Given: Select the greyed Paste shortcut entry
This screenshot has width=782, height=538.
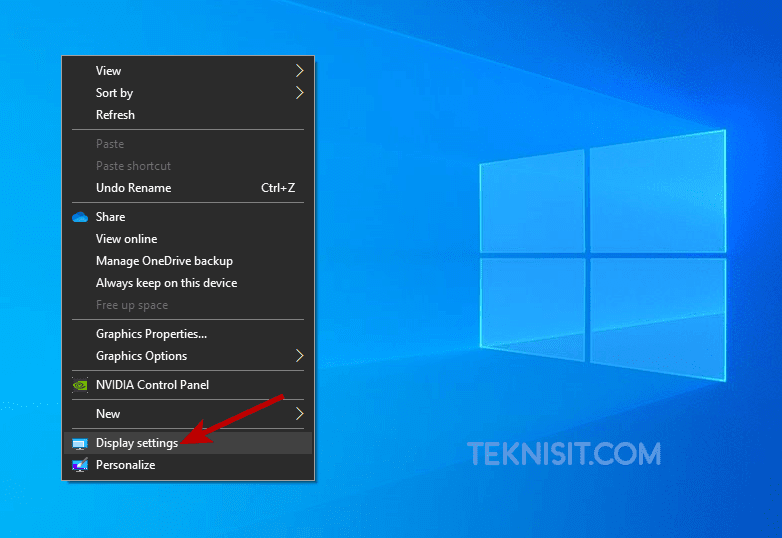Looking at the screenshot, I should coord(188,166).
